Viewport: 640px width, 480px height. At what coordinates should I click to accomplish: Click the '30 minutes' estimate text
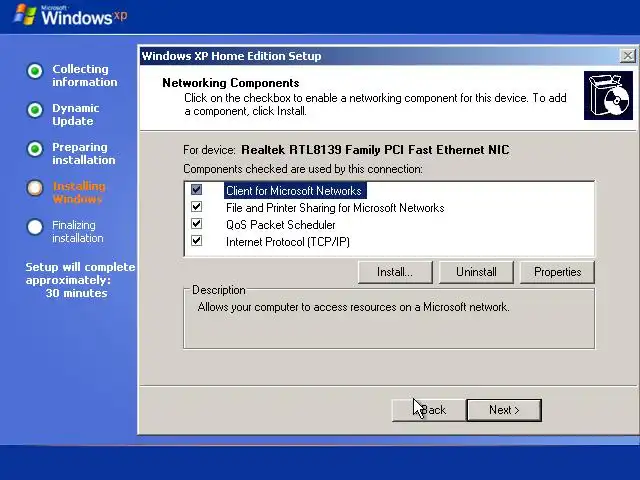coord(76,293)
